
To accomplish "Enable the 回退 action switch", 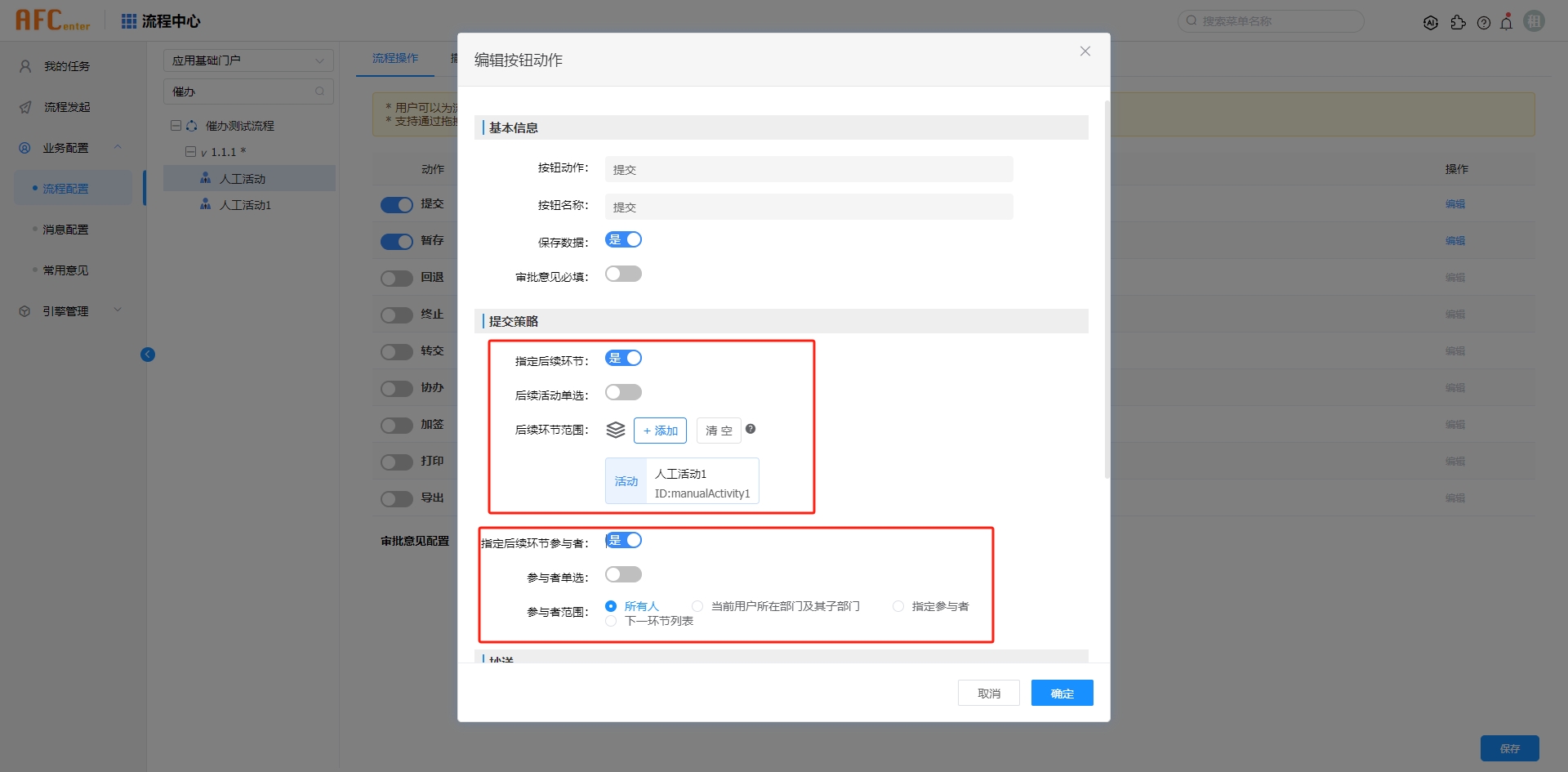I will point(397,279).
